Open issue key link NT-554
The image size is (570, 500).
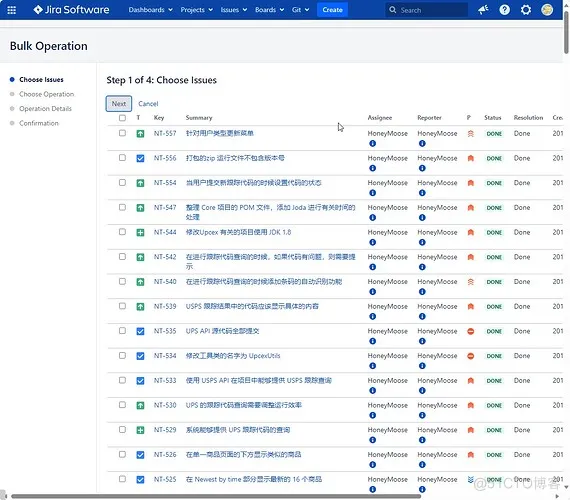coord(165,183)
